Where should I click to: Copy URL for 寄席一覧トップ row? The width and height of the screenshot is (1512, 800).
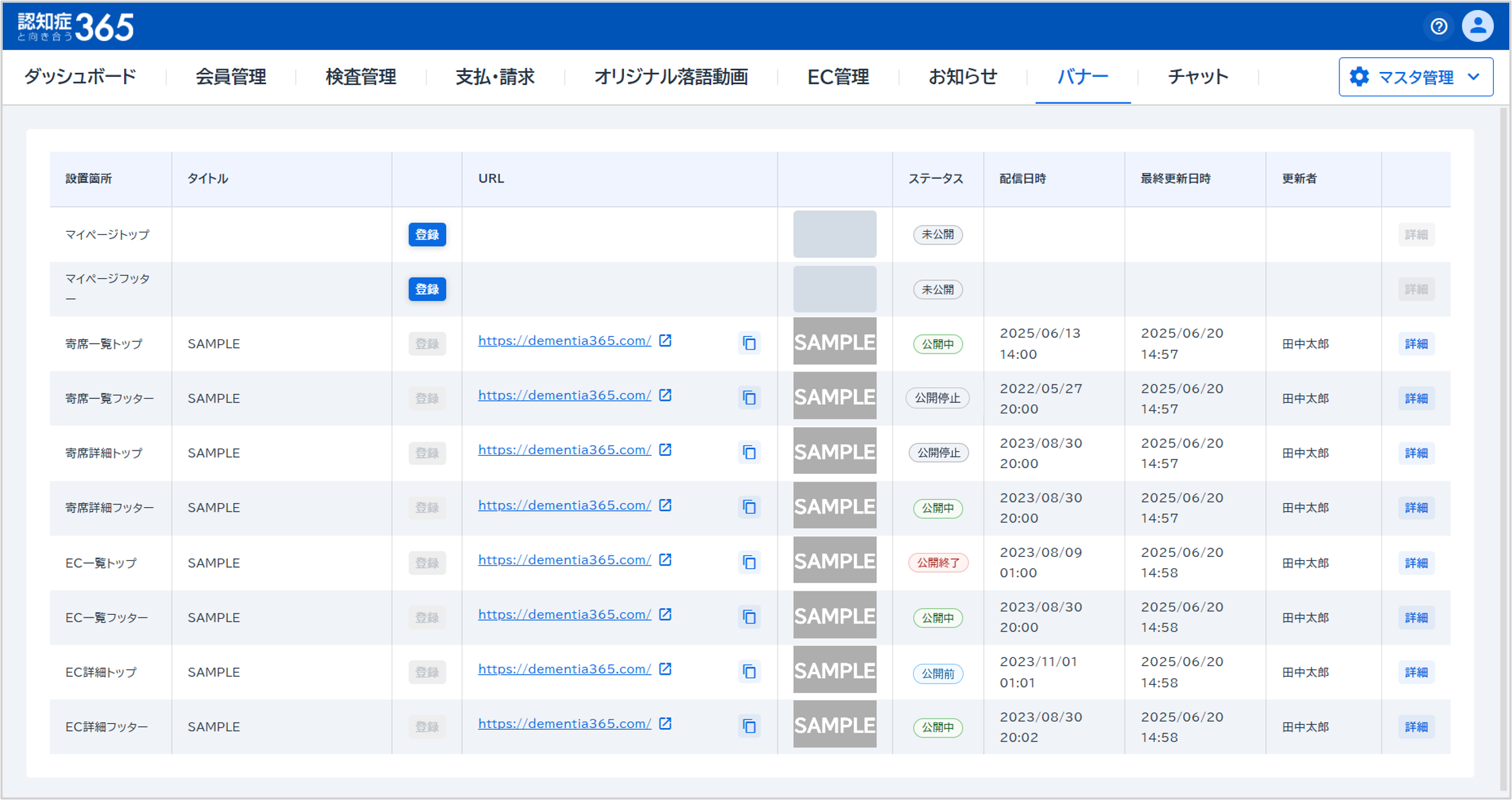pyautogui.click(x=749, y=343)
